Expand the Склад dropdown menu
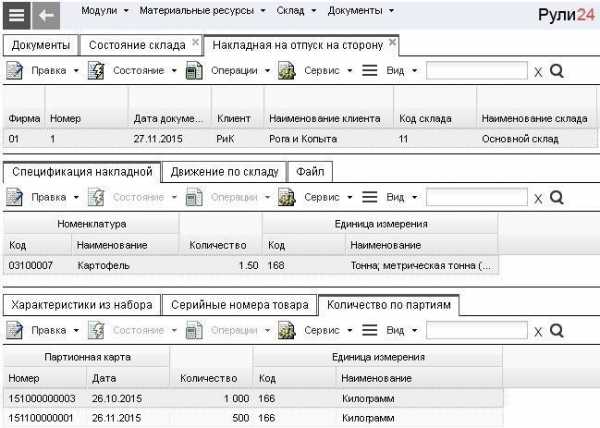This screenshot has width=600, height=428. (x=296, y=11)
